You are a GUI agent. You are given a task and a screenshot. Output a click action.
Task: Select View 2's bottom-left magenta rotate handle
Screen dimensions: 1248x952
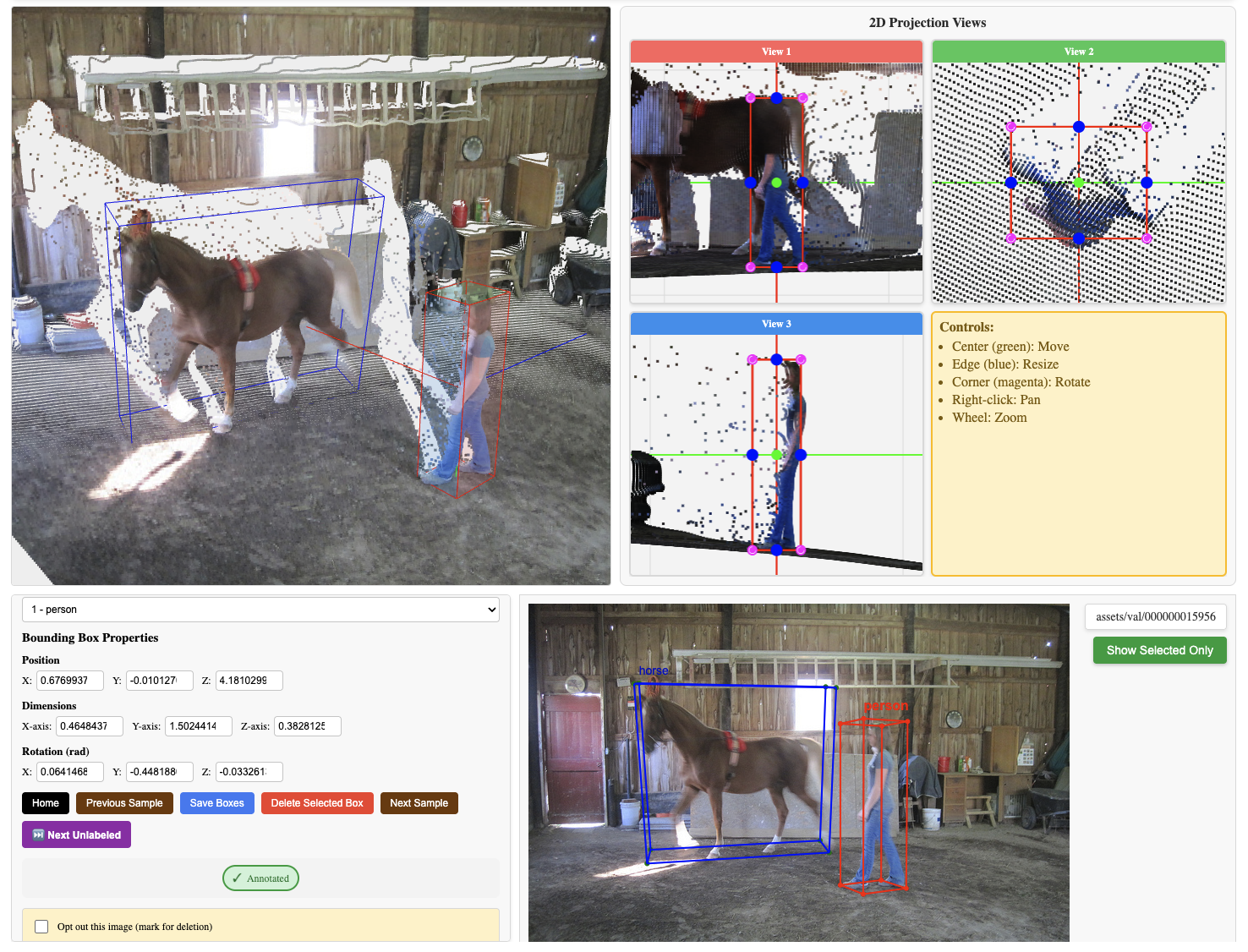pyautogui.click(x=1011, y=238)
